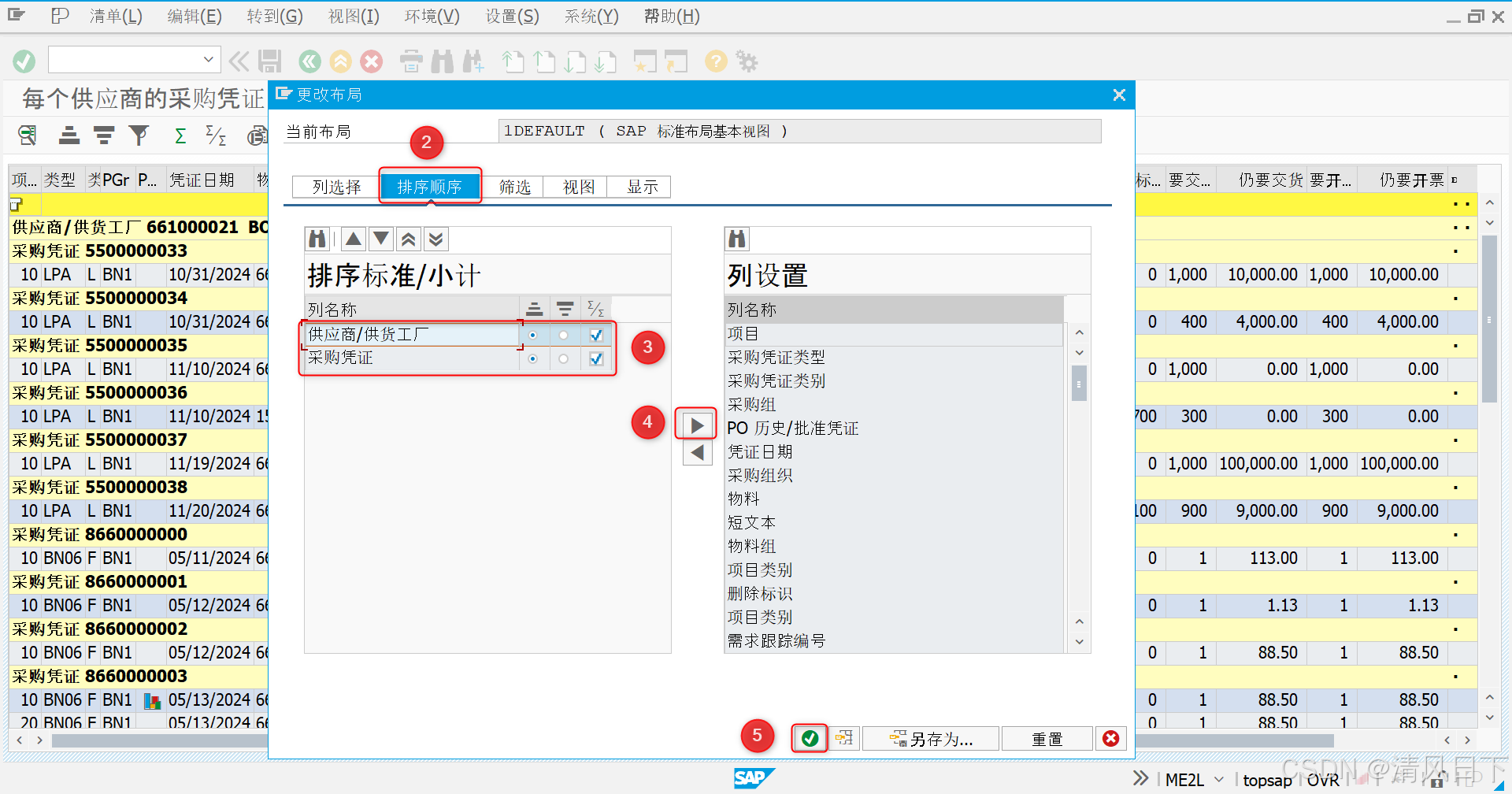The height and width of the screenshot is (794, 1512).
Task: Click the red Cancel icon in main toolbar
Action: point(371,61)
